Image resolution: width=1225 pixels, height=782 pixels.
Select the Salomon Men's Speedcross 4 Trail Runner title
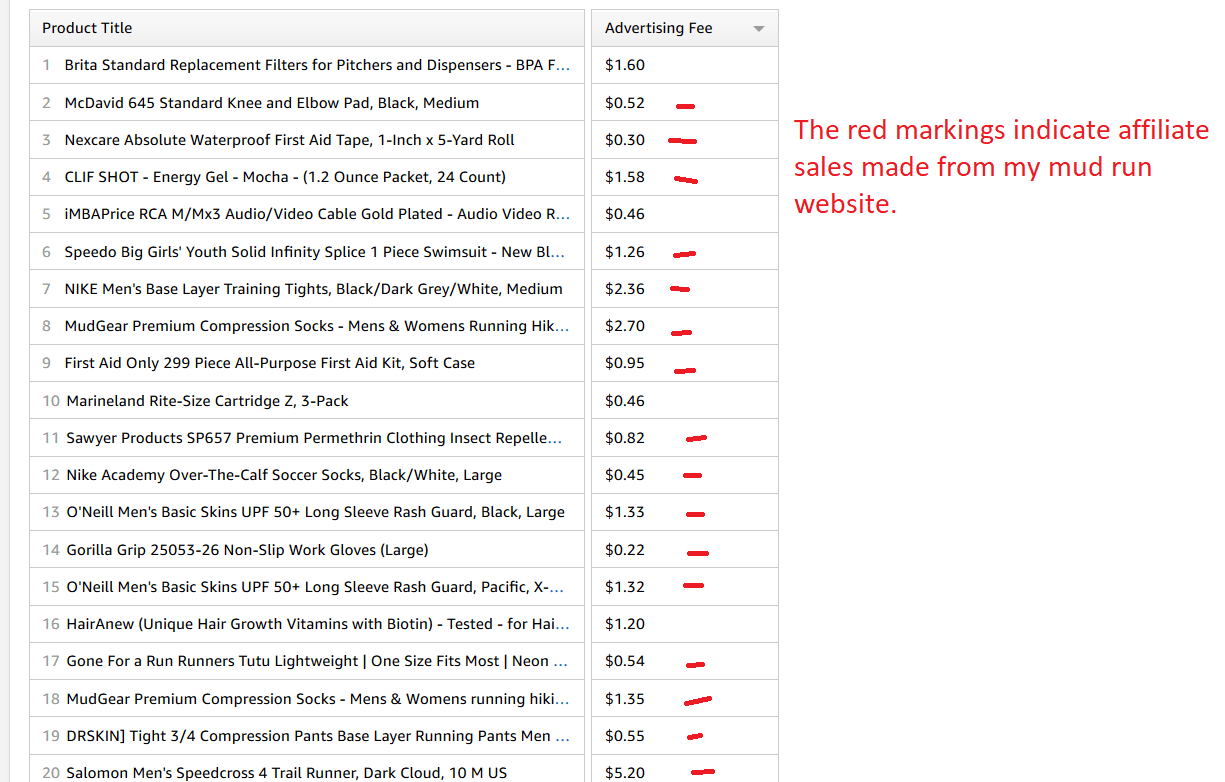[287, 773]
